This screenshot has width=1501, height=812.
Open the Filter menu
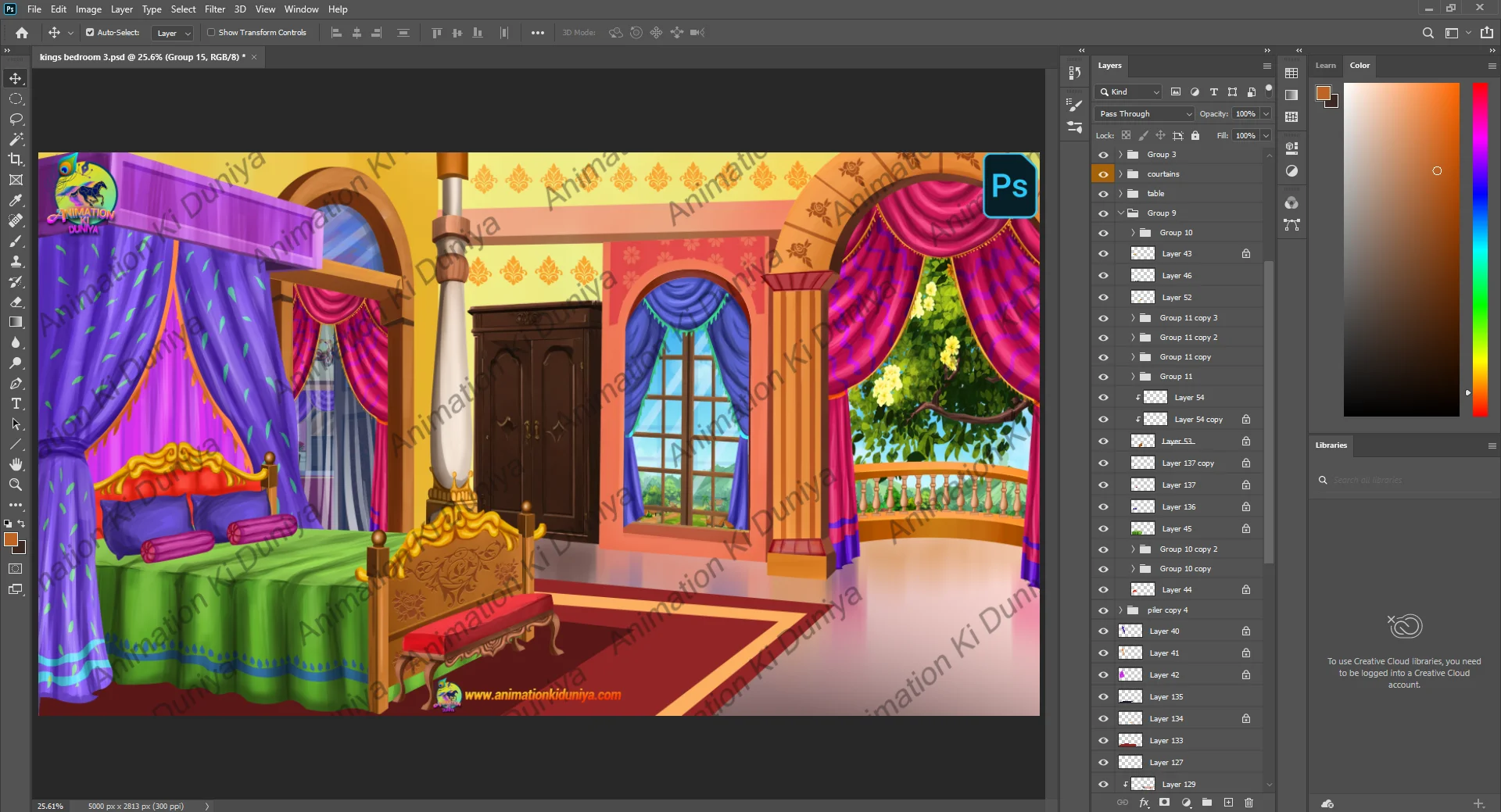coord(214,9)
